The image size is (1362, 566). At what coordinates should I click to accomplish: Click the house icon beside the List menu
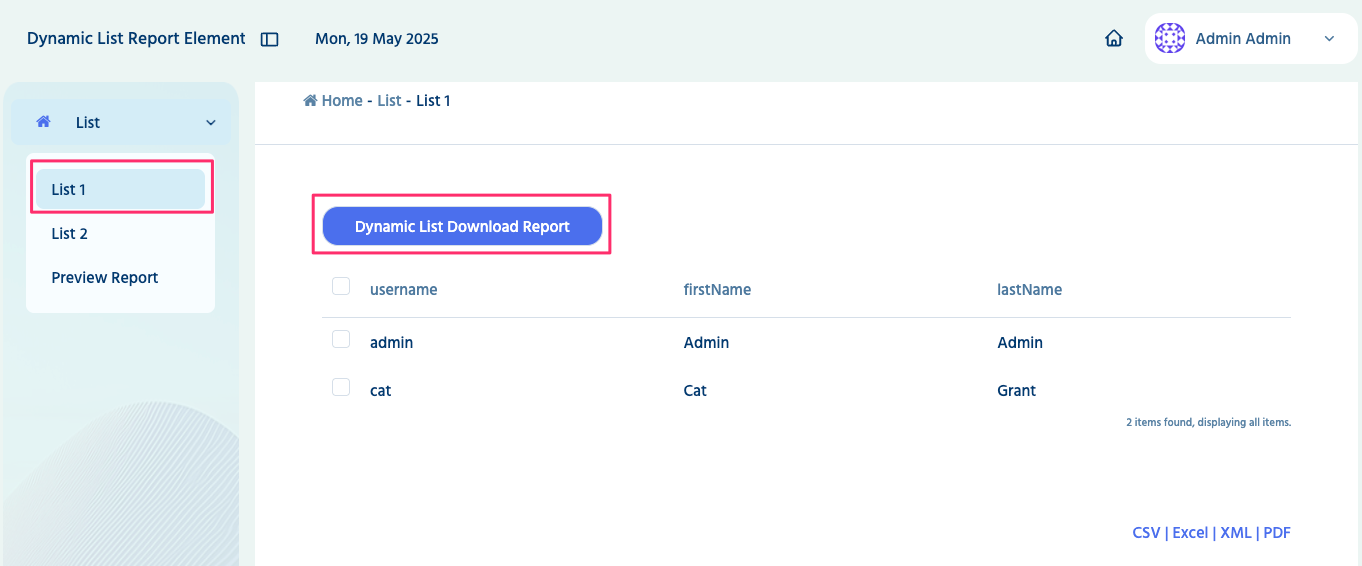tap(43, 122)
